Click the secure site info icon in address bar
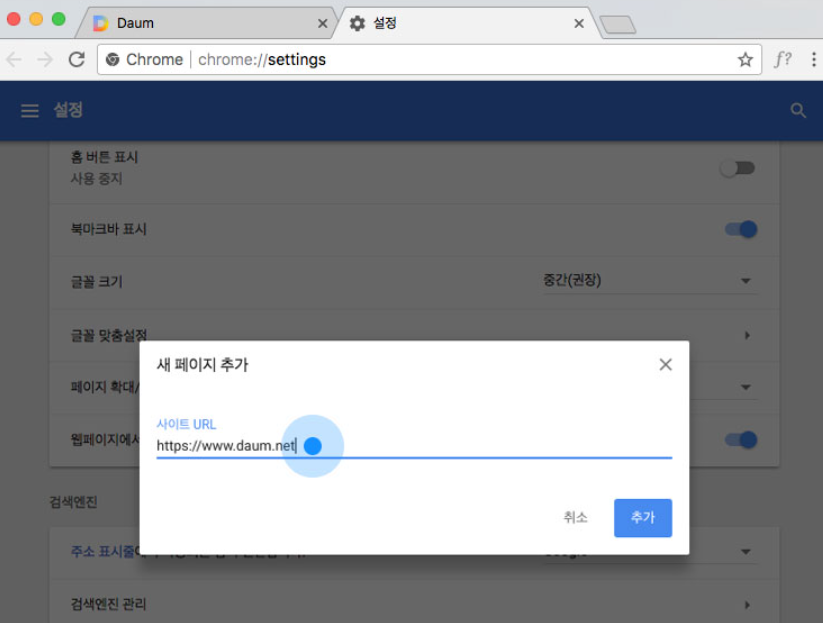The height and width of the screenshot is (623, 823). 112,59
